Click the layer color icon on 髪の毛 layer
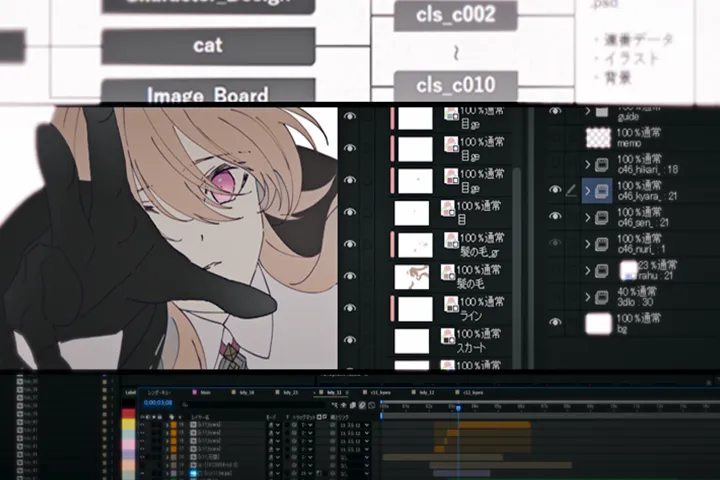Screen dimensions: 720x480 point(448,272)
